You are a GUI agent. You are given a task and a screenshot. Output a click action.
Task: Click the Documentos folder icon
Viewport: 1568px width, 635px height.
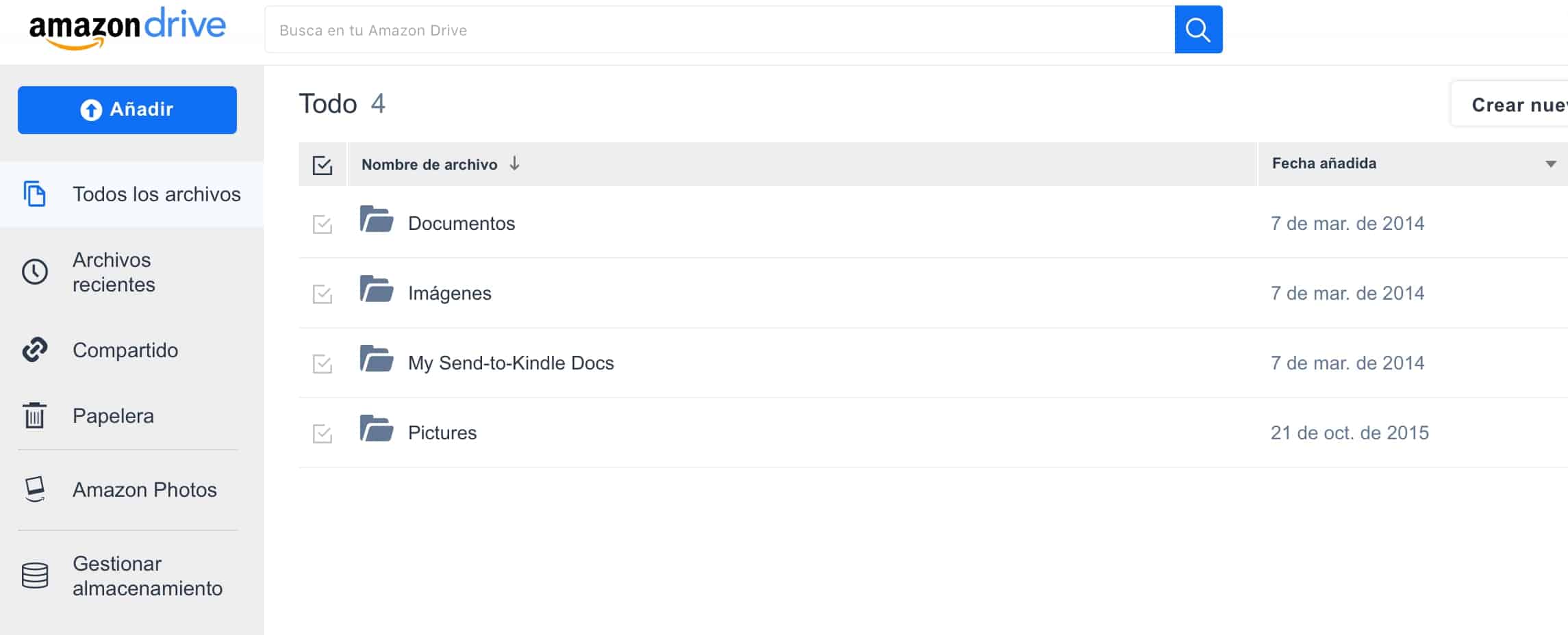point(377,220)
